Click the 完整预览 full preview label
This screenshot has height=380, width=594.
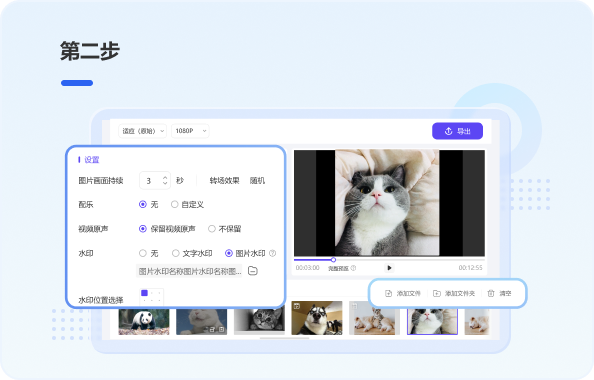click(338, 268)
